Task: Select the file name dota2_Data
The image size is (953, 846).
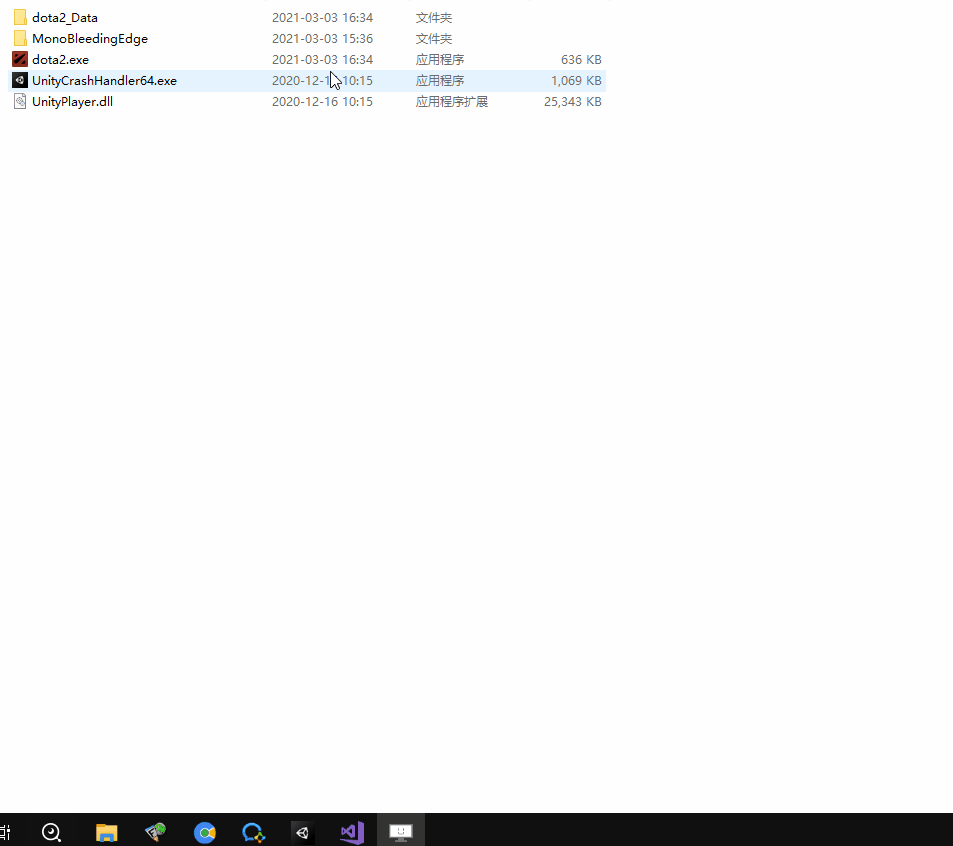Action: click(65, 18)
